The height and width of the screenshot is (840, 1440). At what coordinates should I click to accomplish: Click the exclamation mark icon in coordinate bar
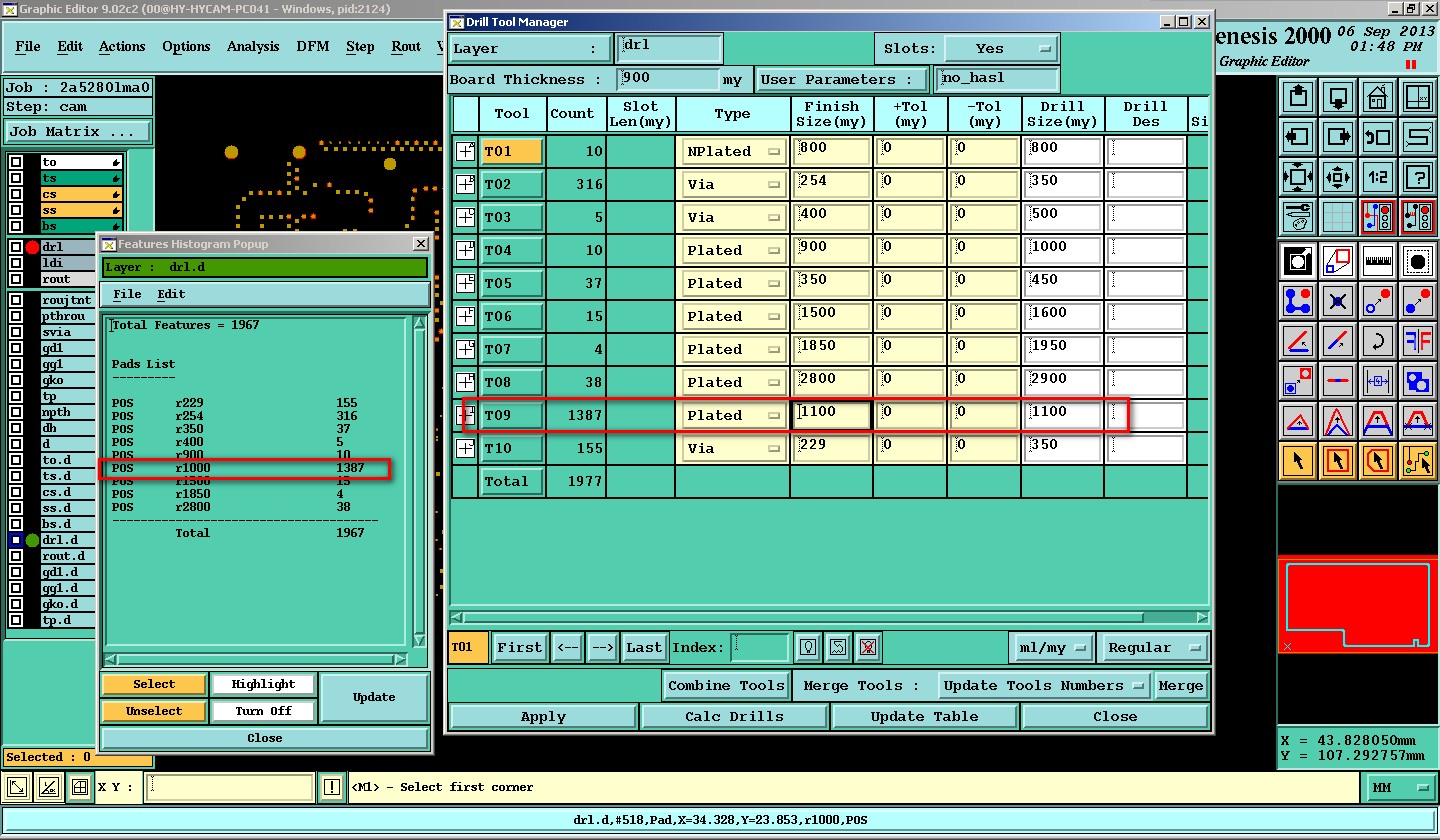tap(332, 788)
